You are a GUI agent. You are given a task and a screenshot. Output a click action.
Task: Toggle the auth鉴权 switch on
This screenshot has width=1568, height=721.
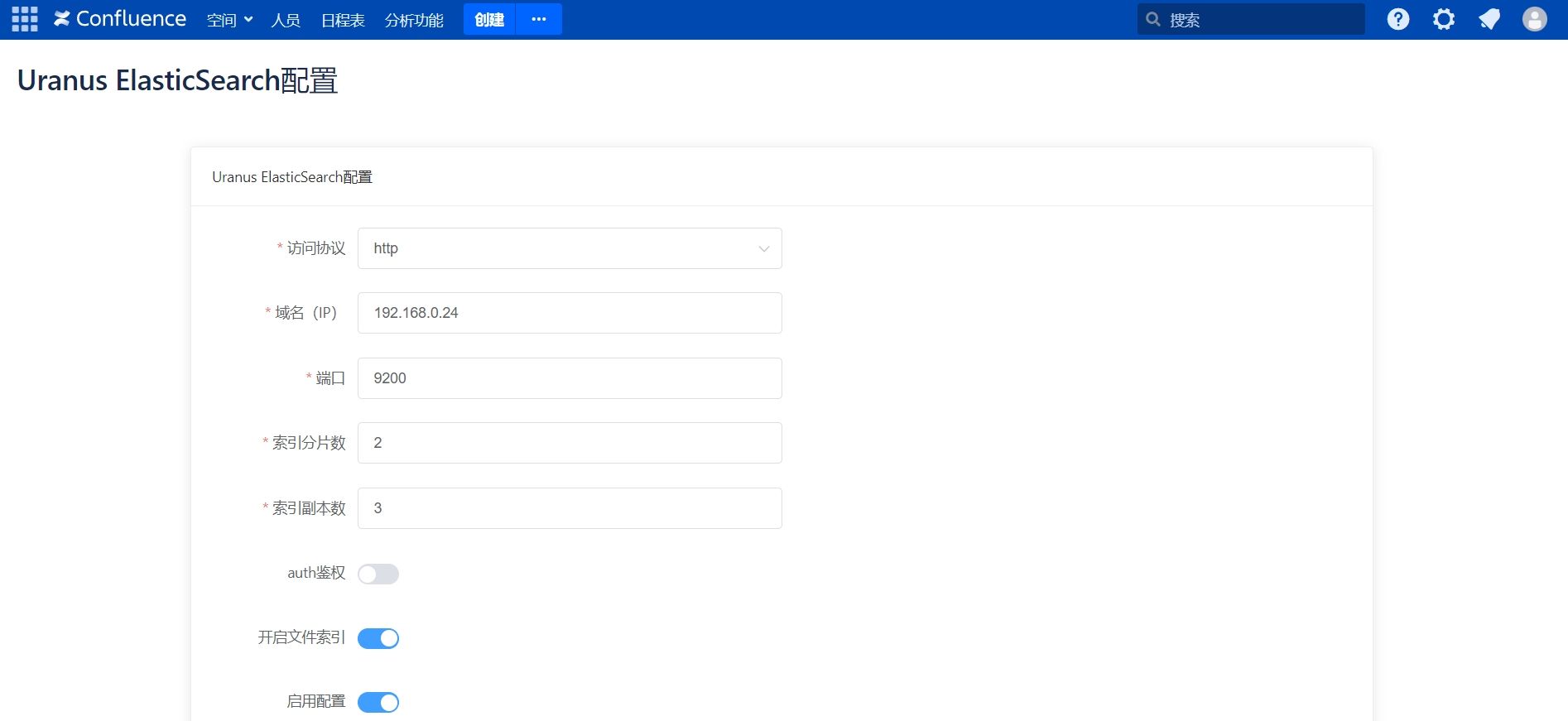point(378,574)
